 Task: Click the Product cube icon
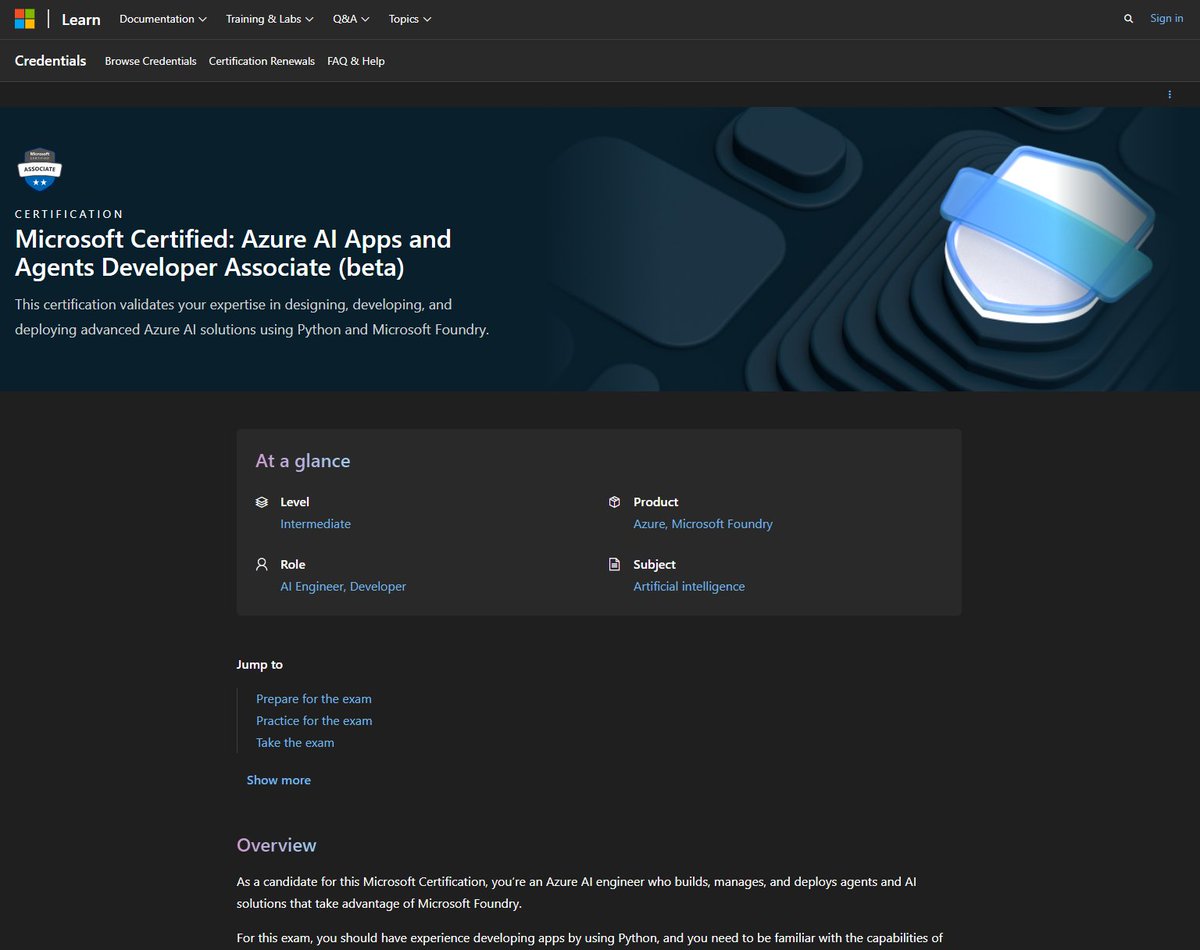pos(615,502)
